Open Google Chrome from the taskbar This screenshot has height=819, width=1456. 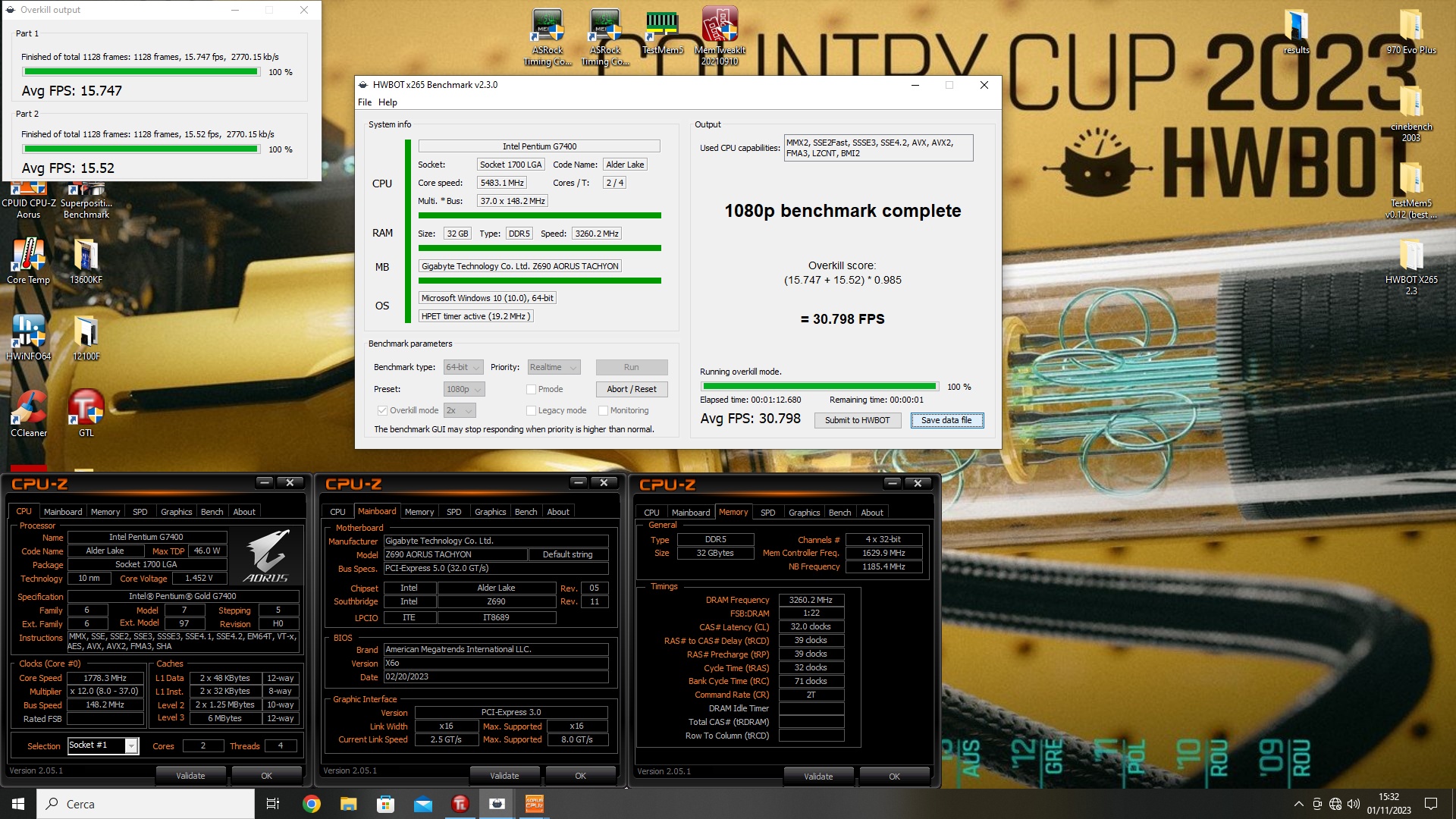coord(311,804)
